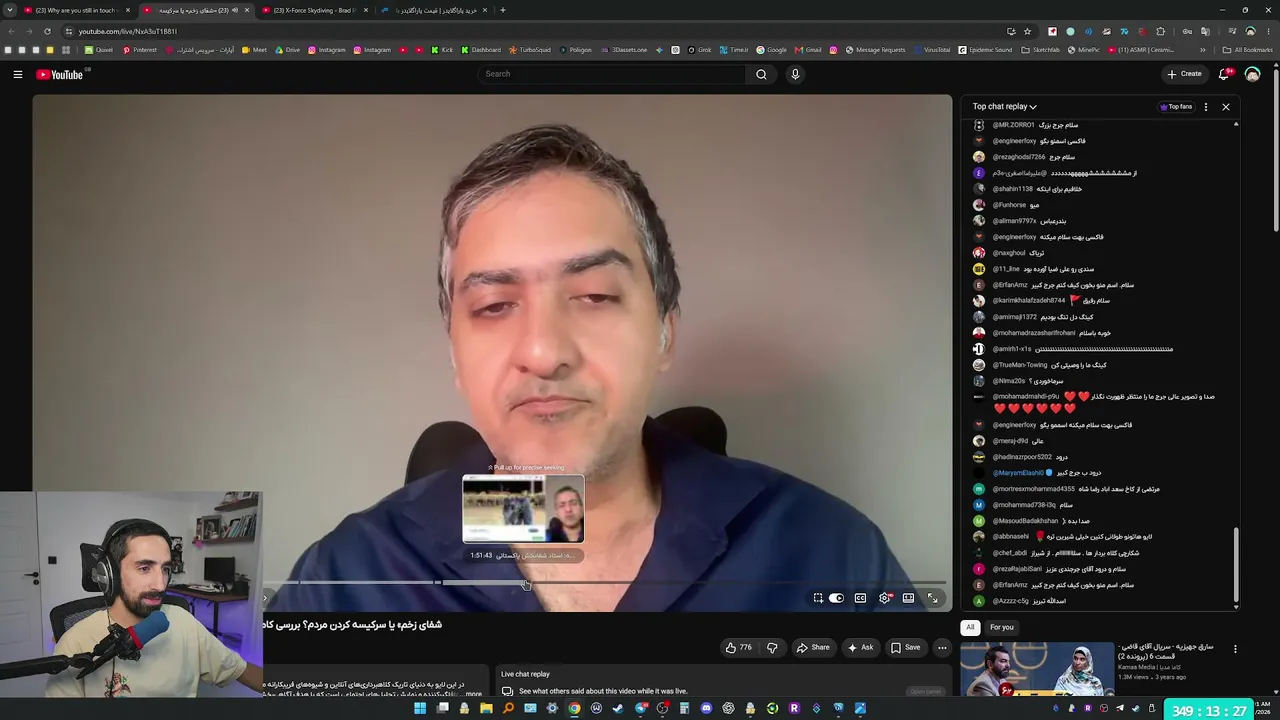Click the chat replay scrollbar
The width and height of the screenshot is (1280, 720).
click(x=1236, y=566)
